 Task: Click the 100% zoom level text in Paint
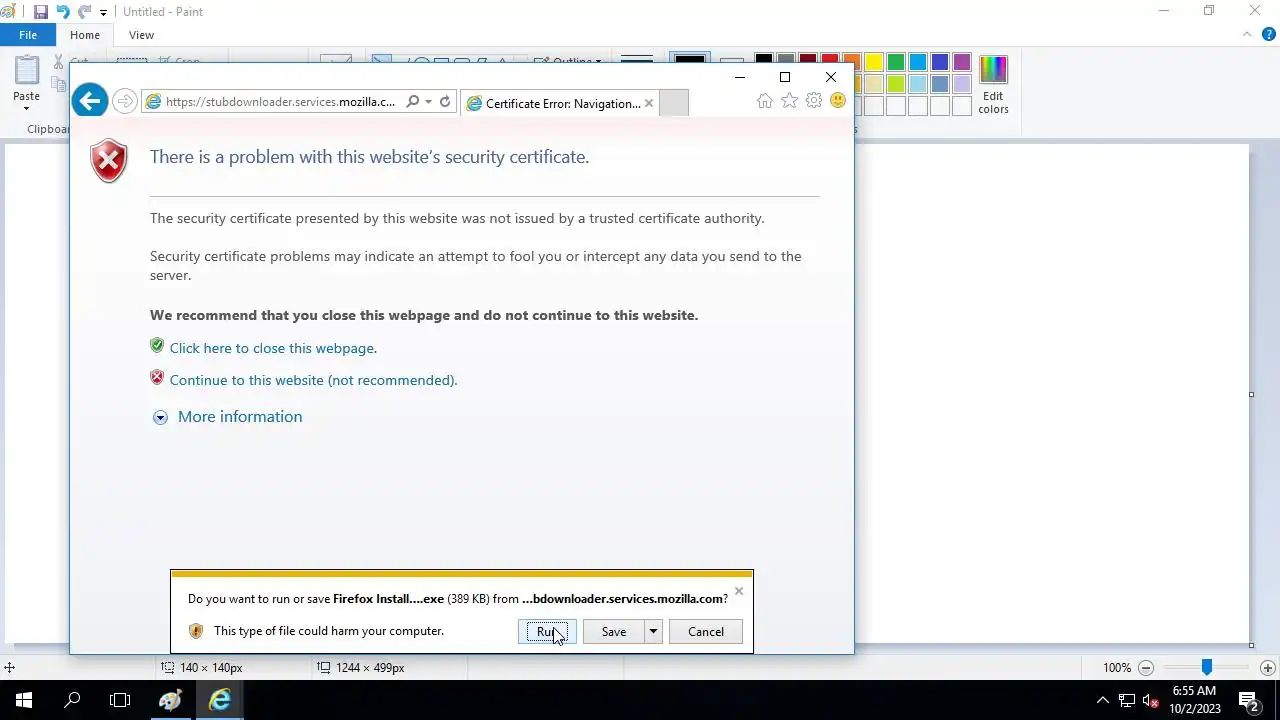[x=1117, y=668]
